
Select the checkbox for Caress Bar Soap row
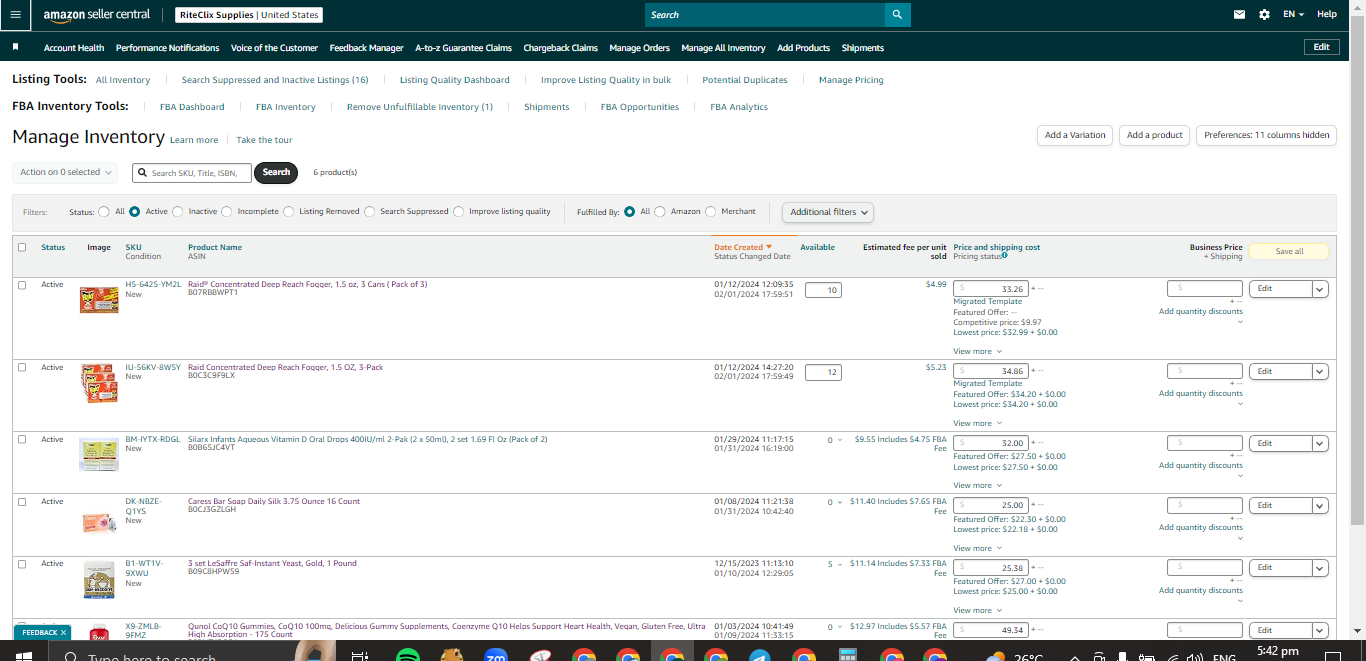[x=22, y=501]
